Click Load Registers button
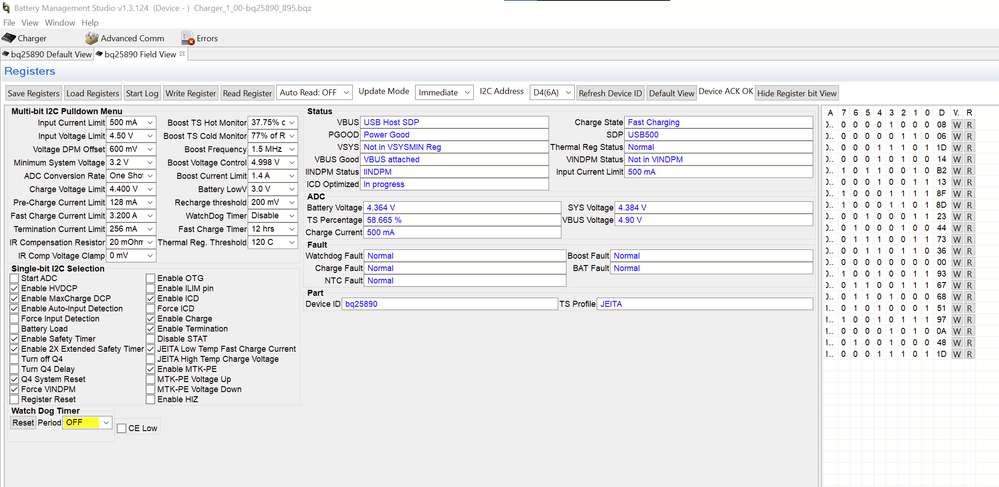Image resolution: width=999 pixels, height=487 pixels. pyautogui.click(x=92, y=93)
